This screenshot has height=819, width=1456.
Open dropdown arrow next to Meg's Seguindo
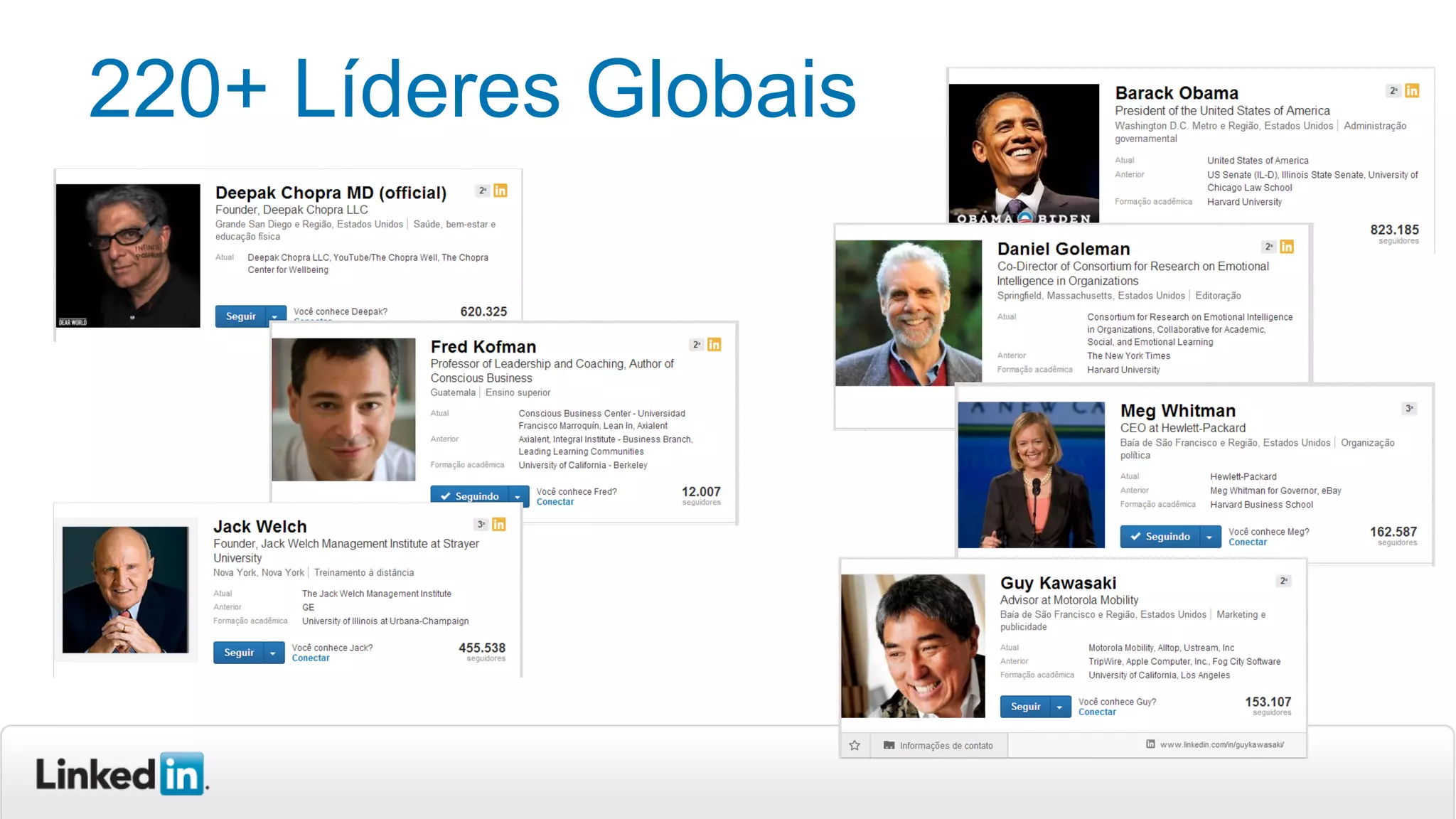(x=1210, y=537)
